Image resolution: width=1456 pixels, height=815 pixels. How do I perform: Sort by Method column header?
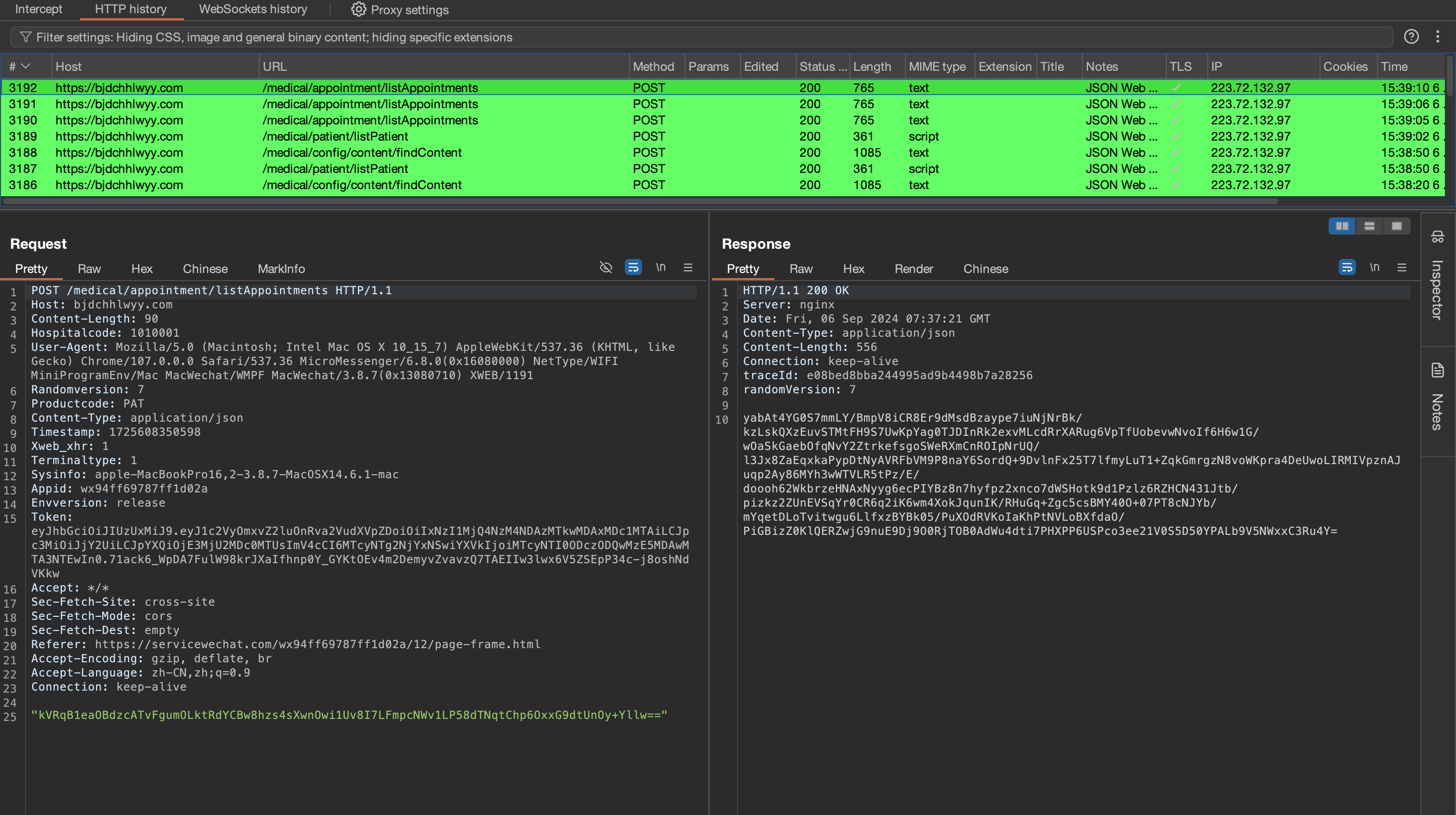click(x=657, y=66)
